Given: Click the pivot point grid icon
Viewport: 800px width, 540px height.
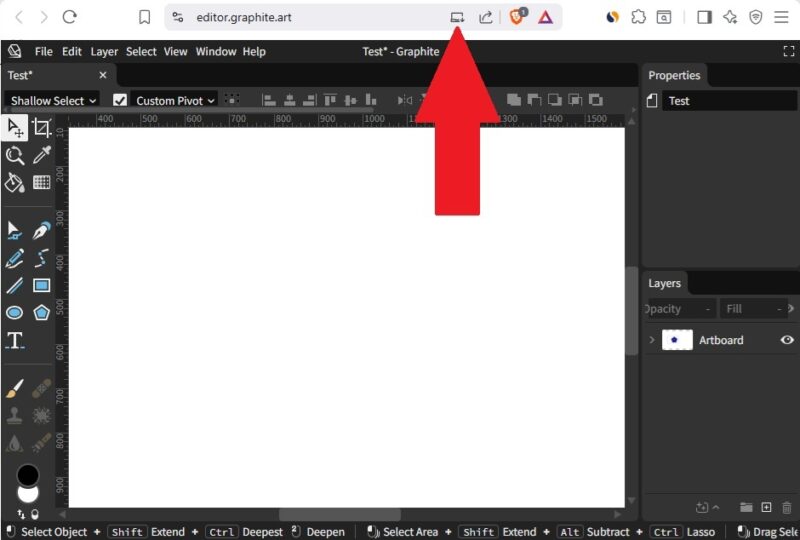Looking at the screenshot, I should tap(232, 100).
